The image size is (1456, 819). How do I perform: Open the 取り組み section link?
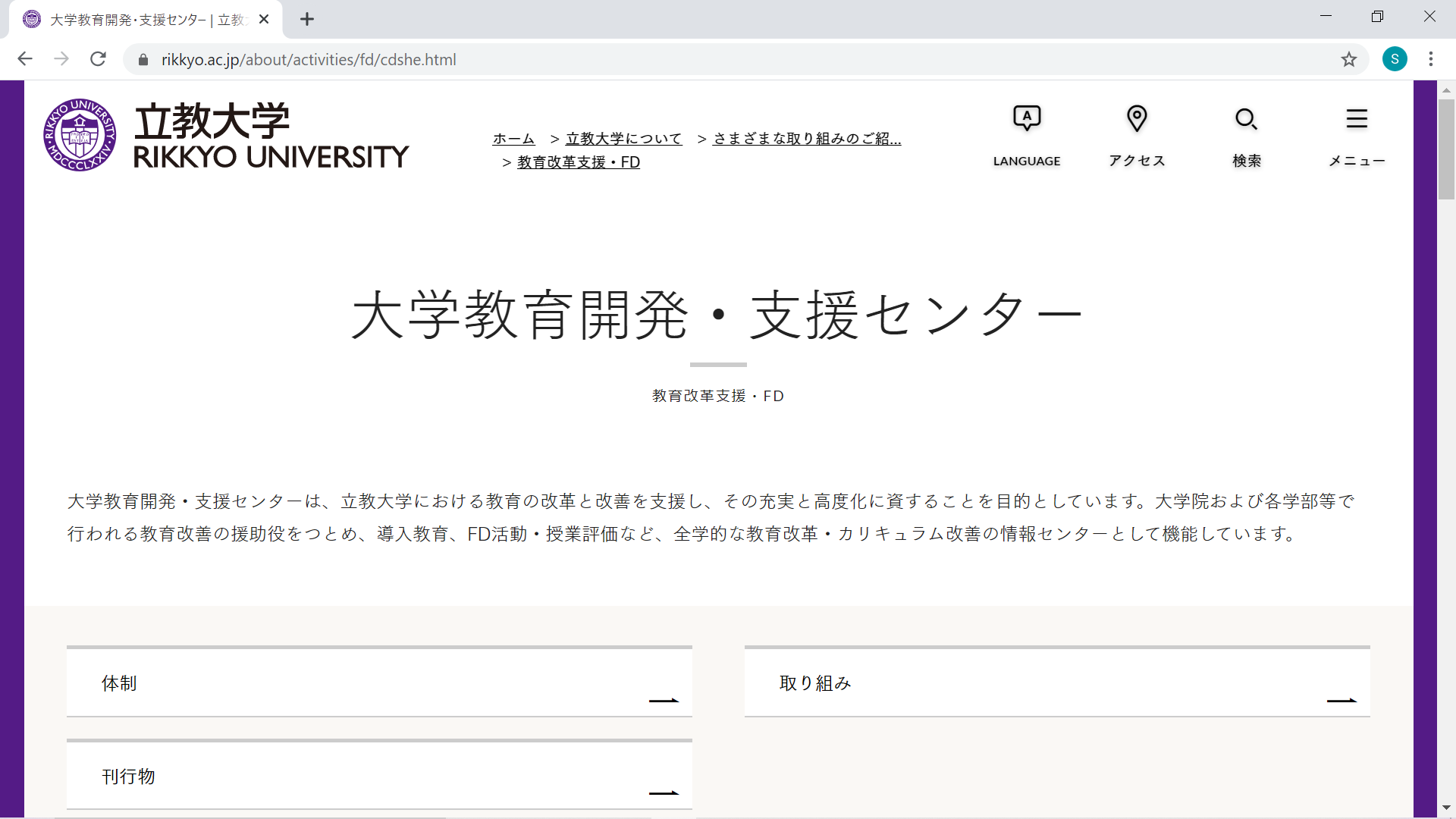click(x=1057, y=682)
